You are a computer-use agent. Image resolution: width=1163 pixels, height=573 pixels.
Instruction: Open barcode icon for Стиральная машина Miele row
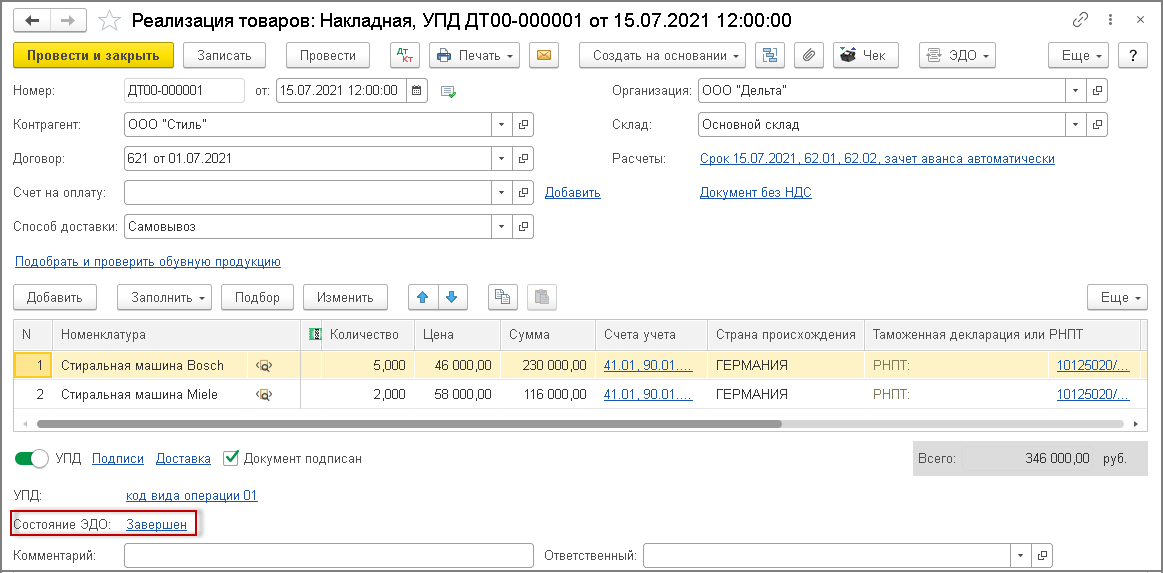(264, 395)
